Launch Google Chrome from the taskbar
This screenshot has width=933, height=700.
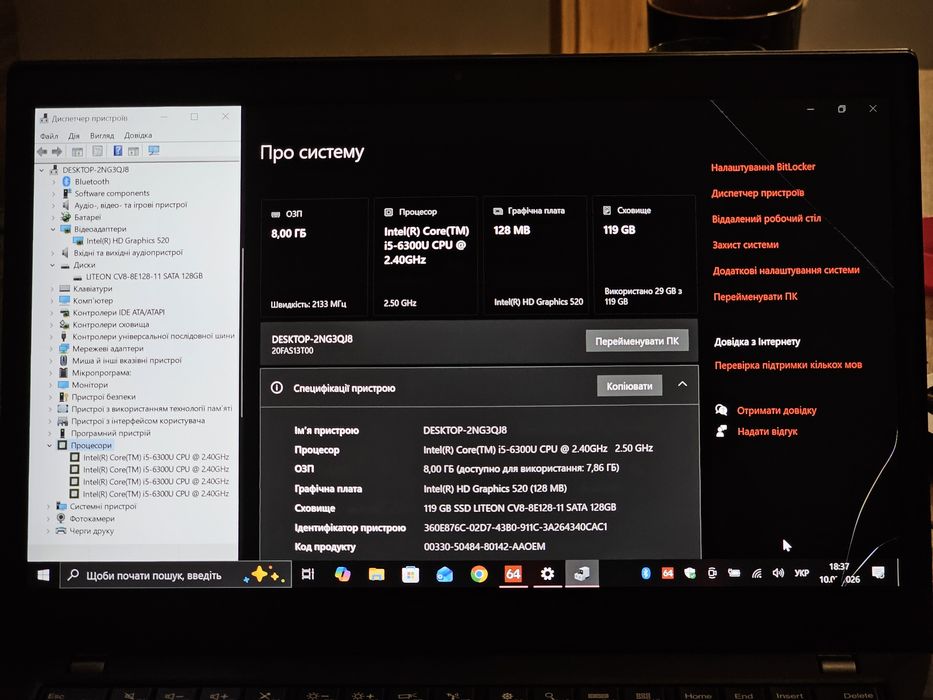[479, 574]
